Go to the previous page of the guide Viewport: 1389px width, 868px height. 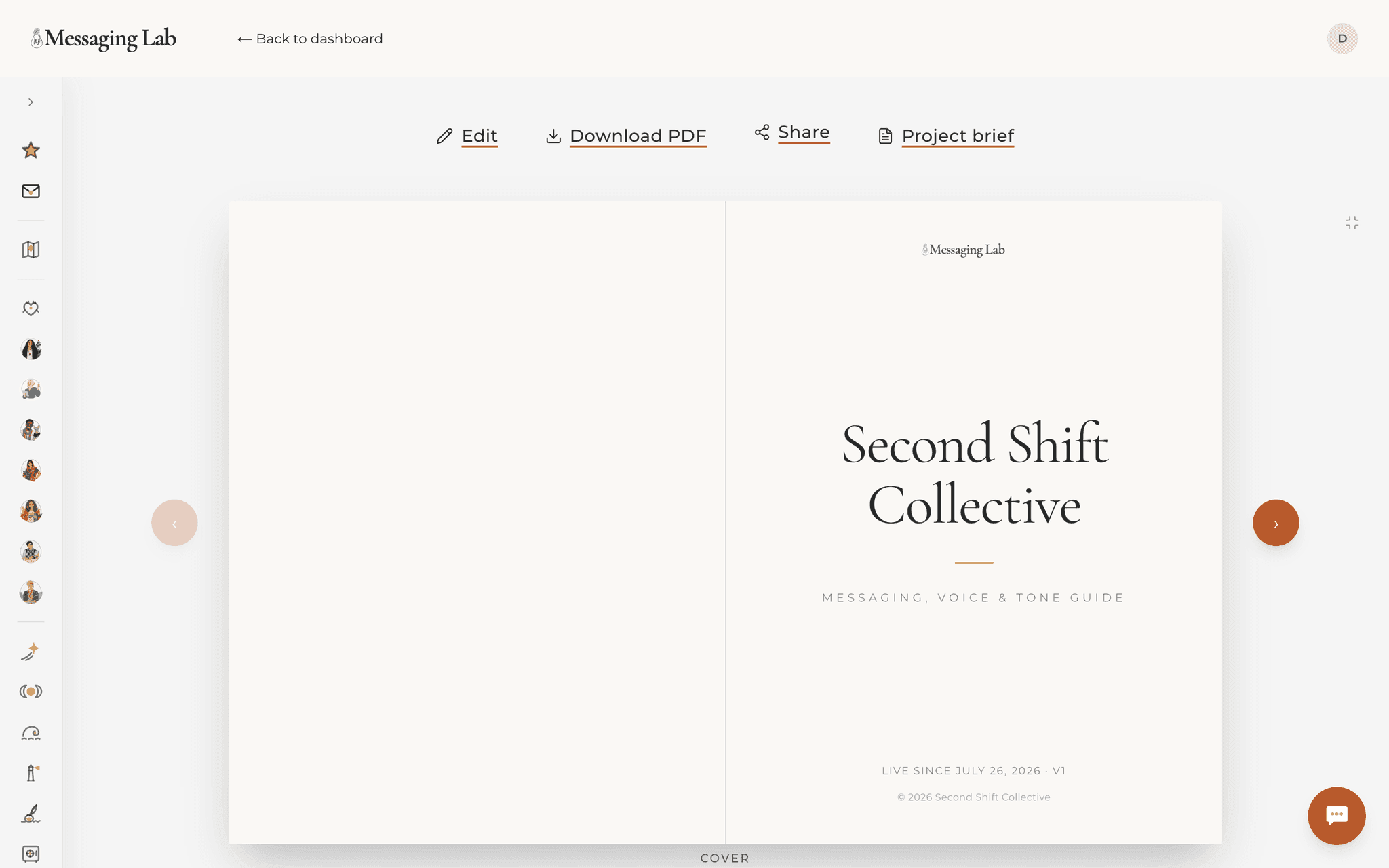click(174, 523)
